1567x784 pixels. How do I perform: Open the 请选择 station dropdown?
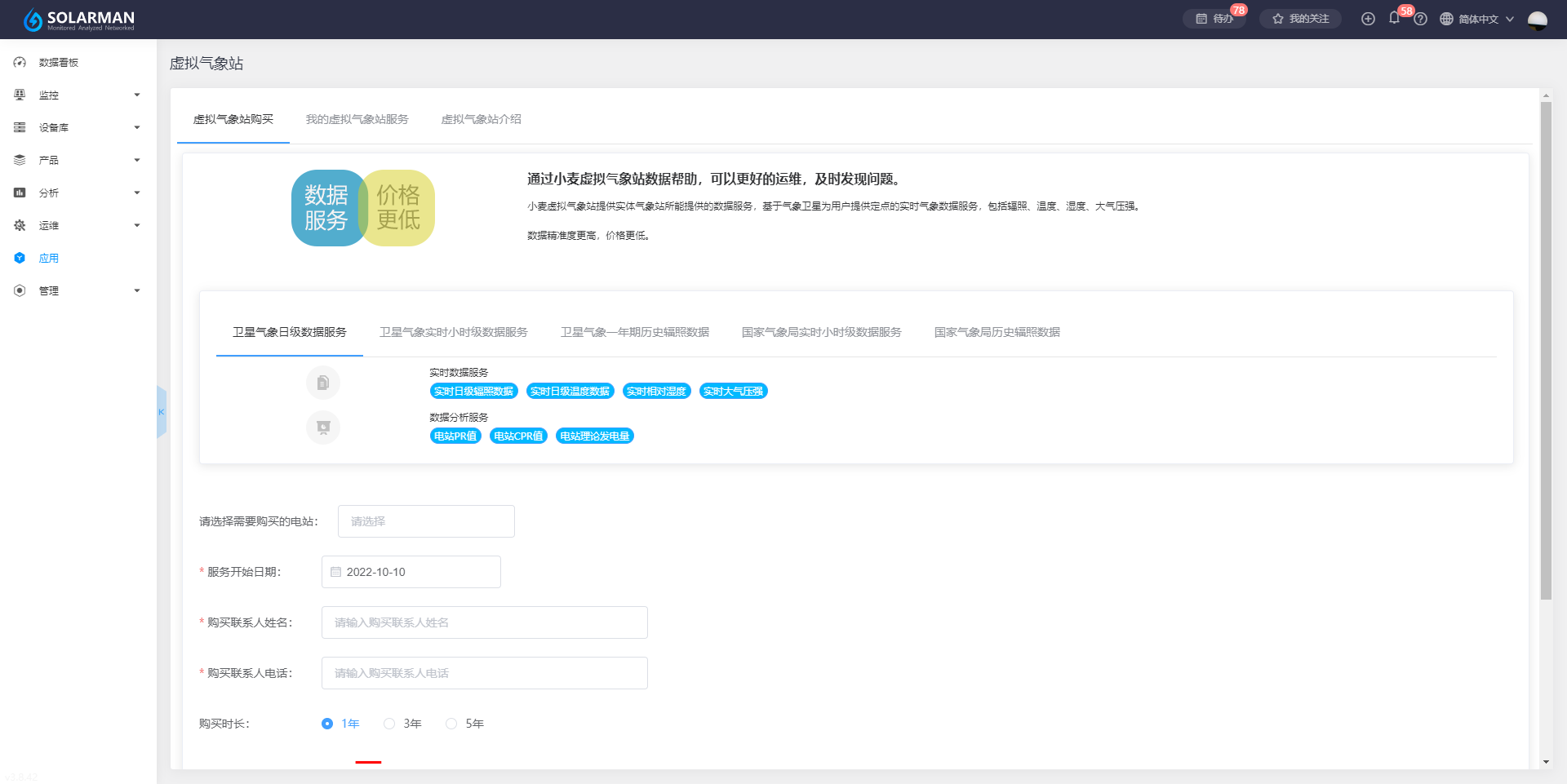[426, 521]
